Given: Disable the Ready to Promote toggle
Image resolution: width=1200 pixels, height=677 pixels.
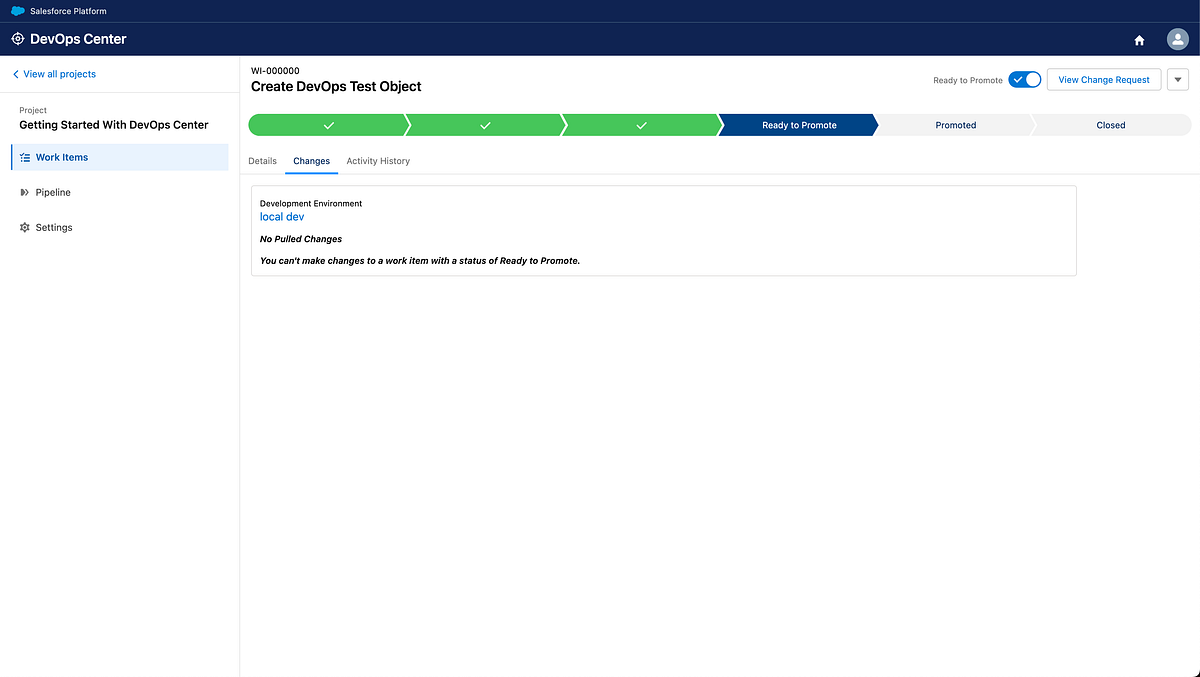Looking at the screenshot, I should 1024,79.
